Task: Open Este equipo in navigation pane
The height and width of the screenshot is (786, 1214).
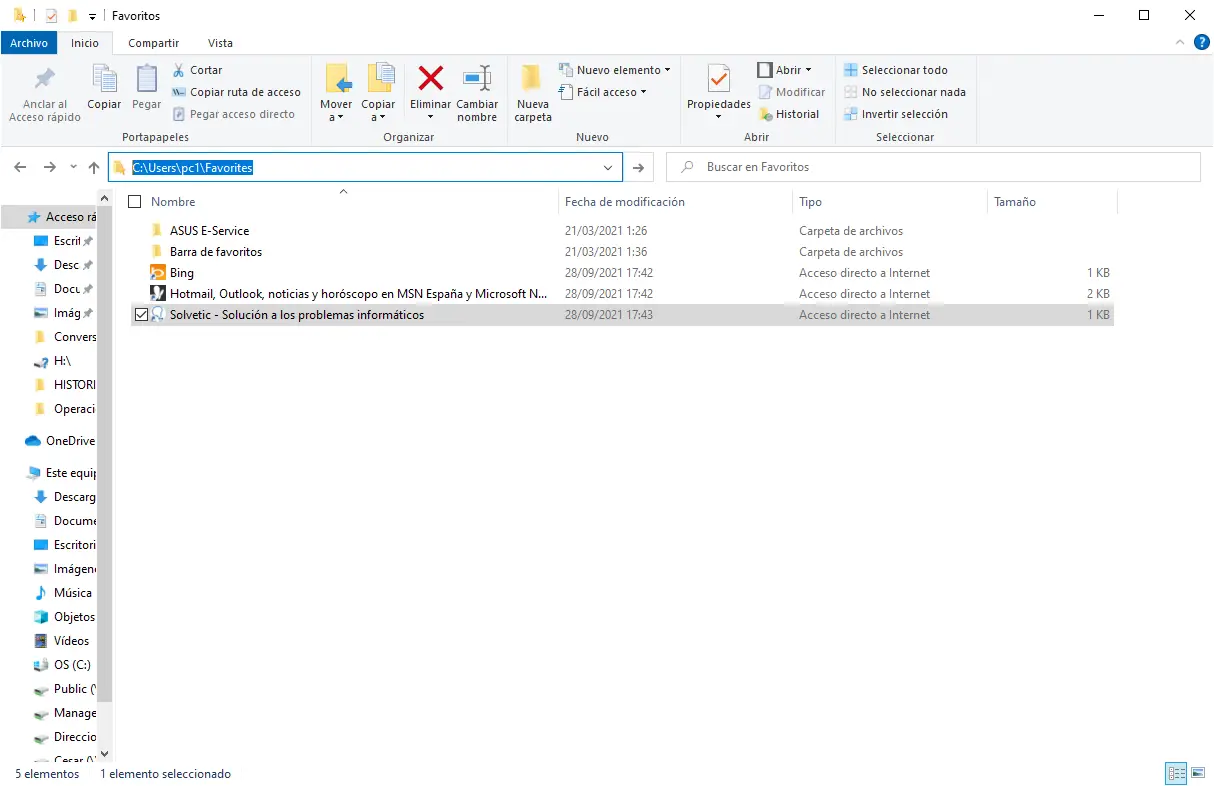Action: [x=62, y=473]
